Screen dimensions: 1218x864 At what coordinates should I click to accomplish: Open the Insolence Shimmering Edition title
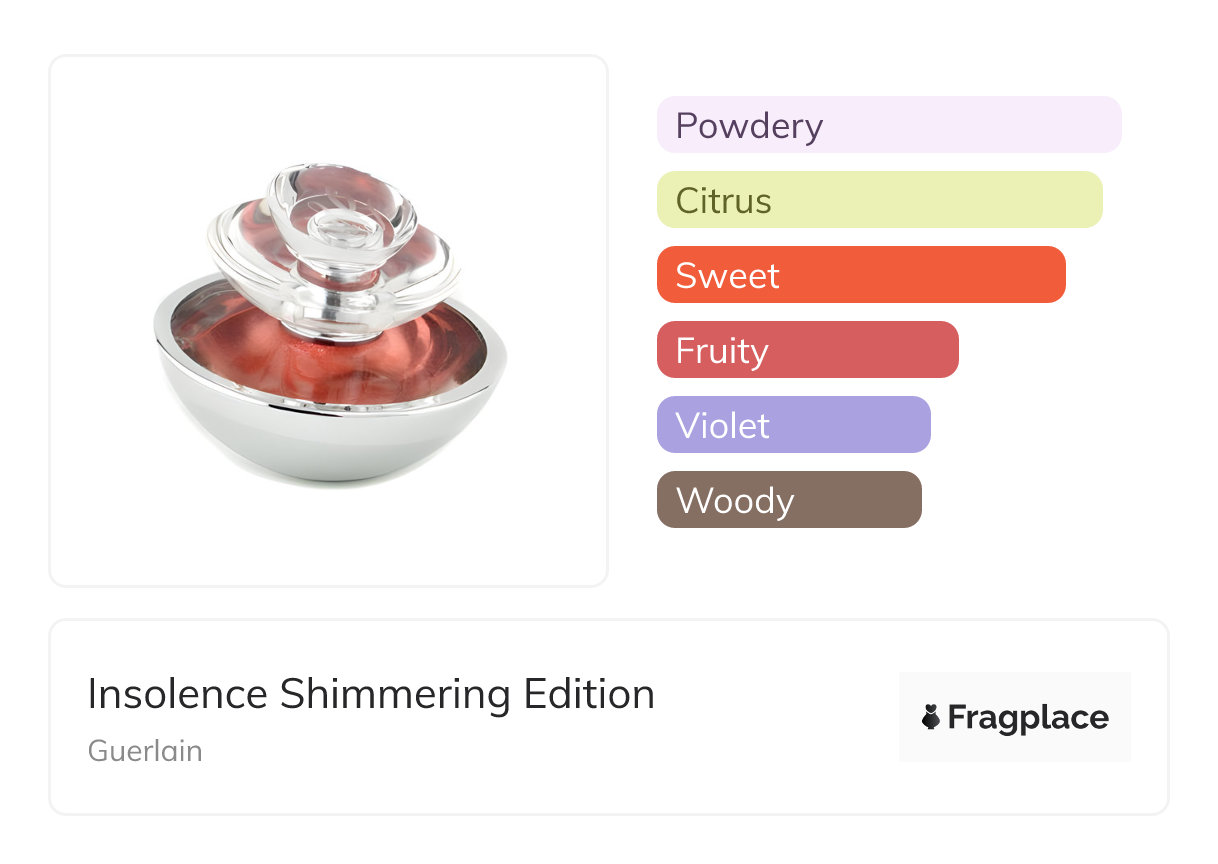[371, 694]
